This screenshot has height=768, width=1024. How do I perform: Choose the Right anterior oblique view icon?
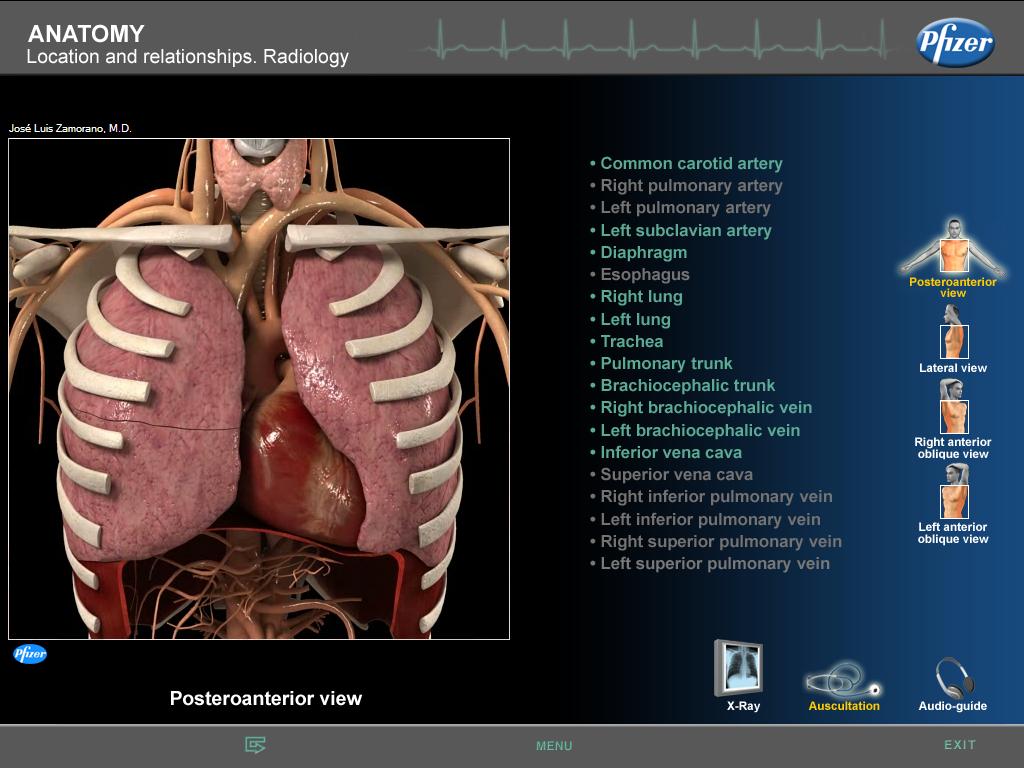(x=953, y=406)
